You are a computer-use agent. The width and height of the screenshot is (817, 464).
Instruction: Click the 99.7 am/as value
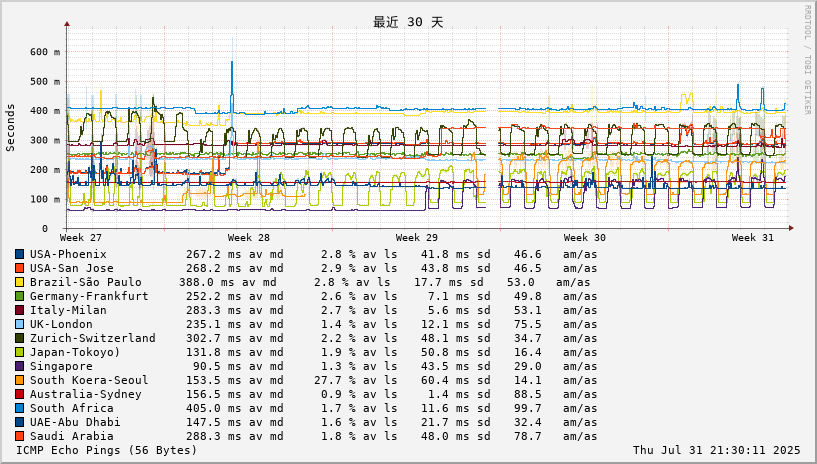pos(528,408)
